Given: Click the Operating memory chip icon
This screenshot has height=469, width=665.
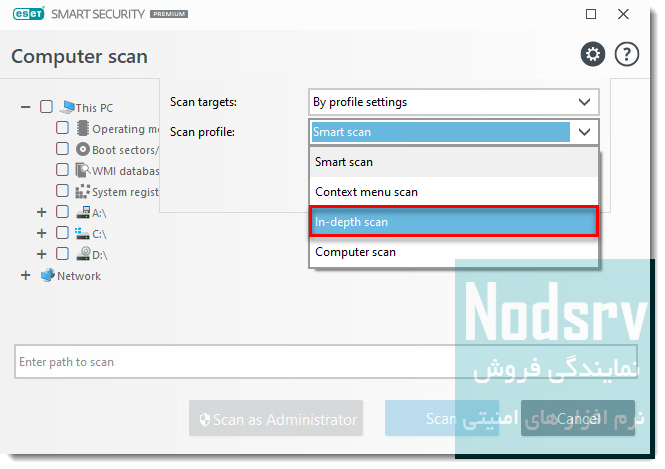Looking at the screenshot, I should click(83, 128).
